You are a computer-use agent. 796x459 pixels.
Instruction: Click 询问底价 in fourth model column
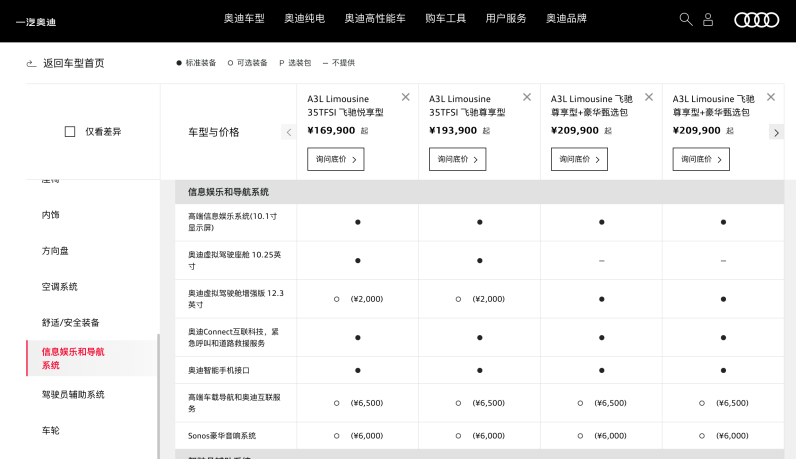[701, 159]
